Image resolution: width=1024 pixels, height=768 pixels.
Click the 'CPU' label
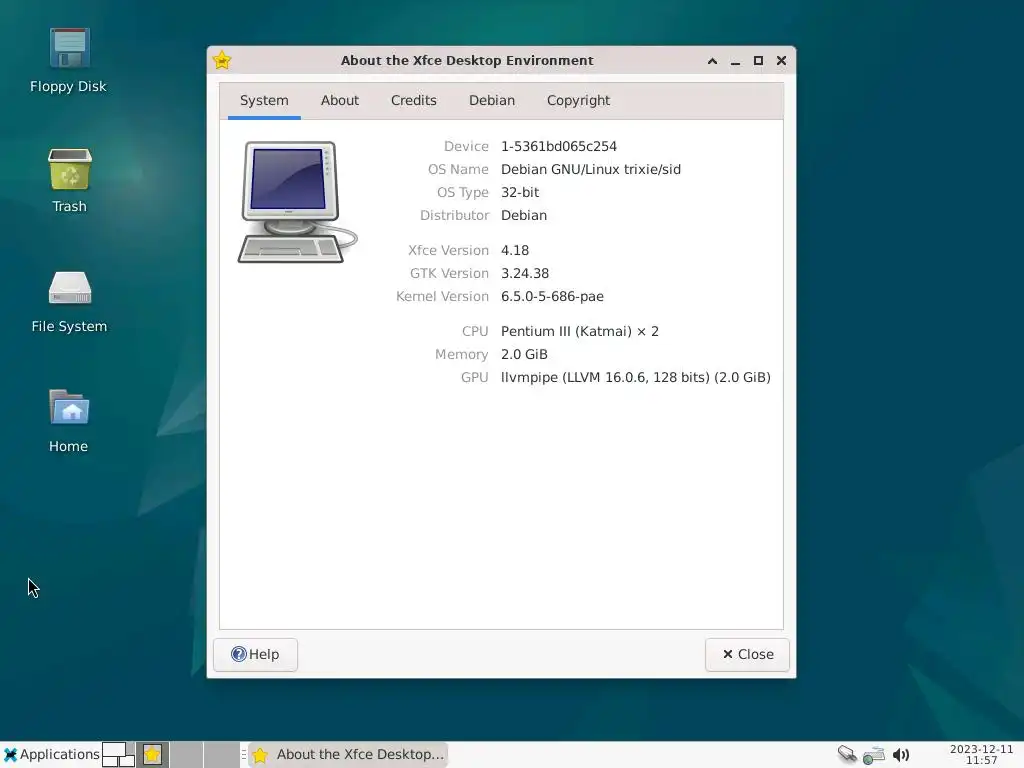[475, 331]
